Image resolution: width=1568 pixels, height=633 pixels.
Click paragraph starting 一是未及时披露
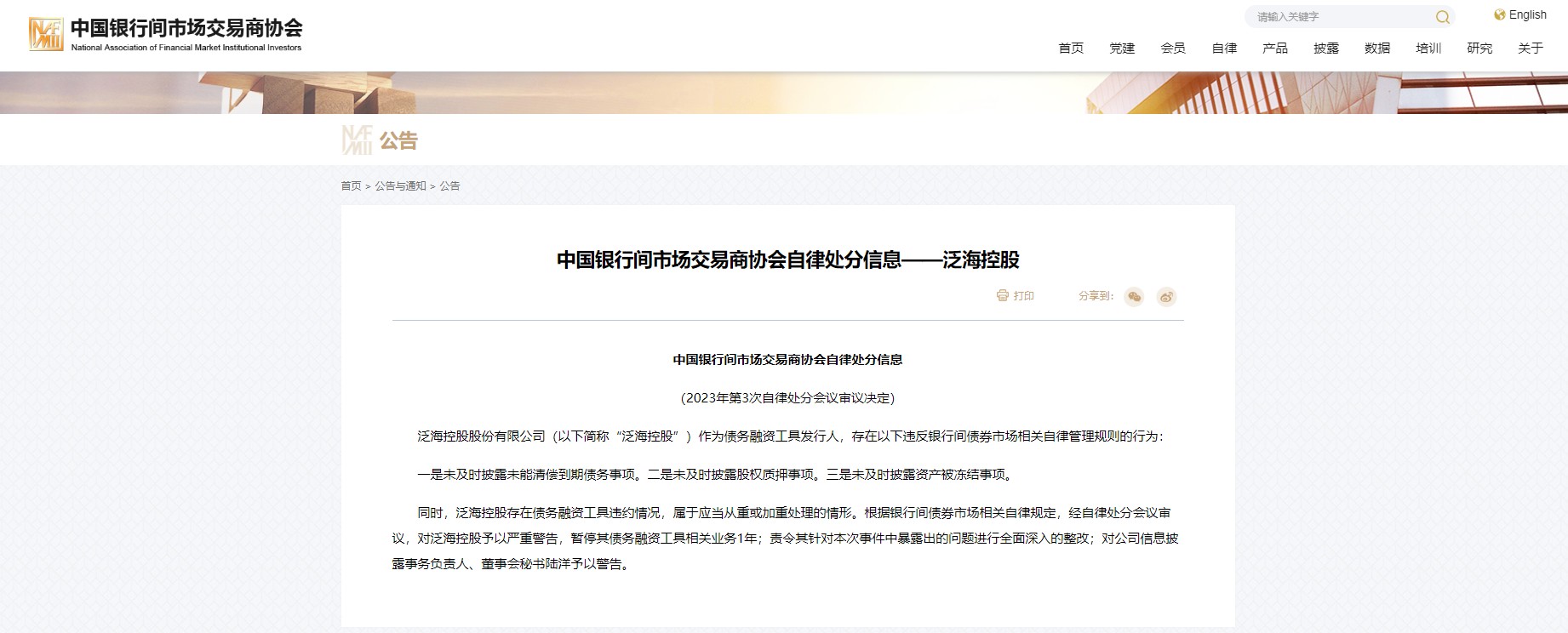[x=717, y=474]
